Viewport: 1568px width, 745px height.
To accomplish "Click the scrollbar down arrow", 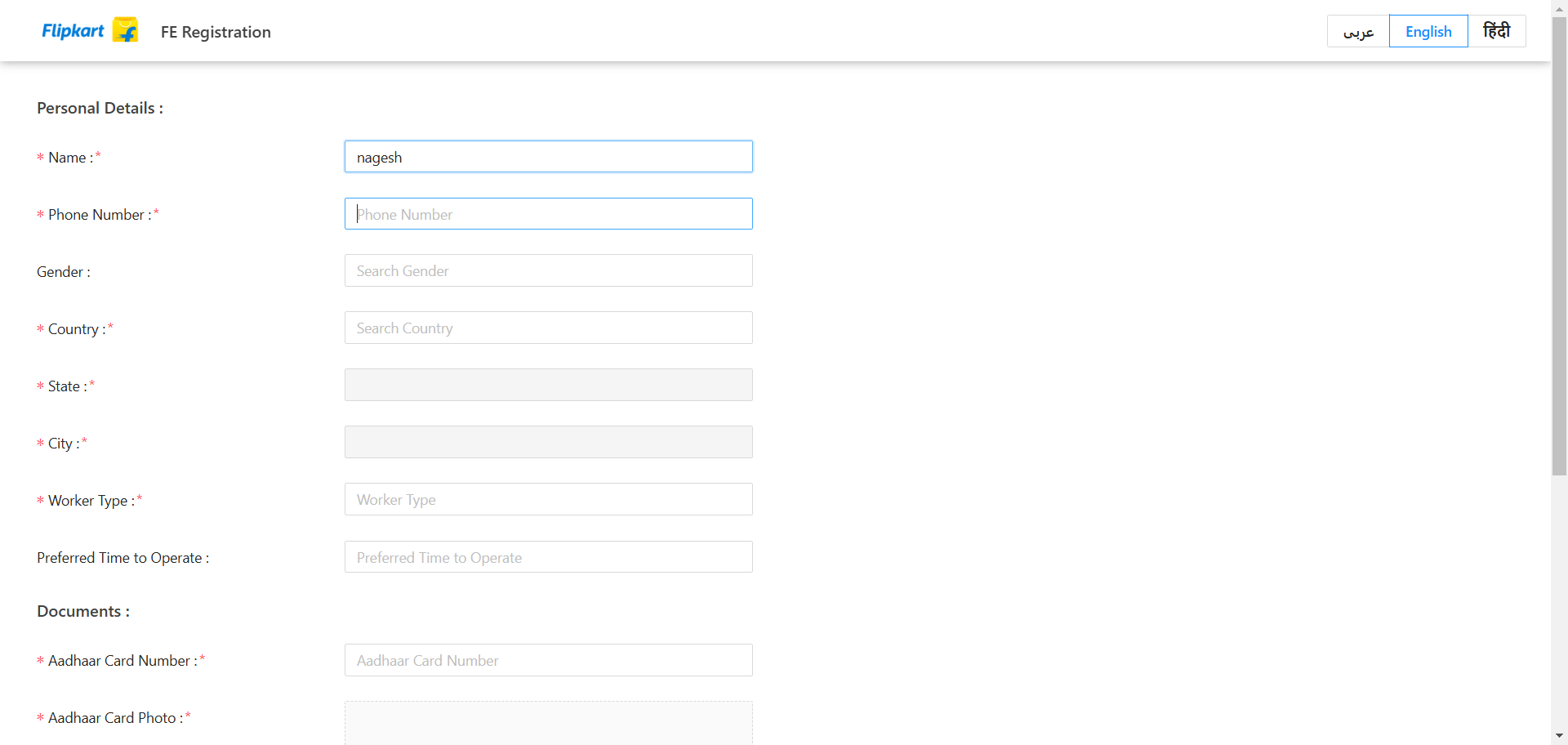I will [1559, 736].
